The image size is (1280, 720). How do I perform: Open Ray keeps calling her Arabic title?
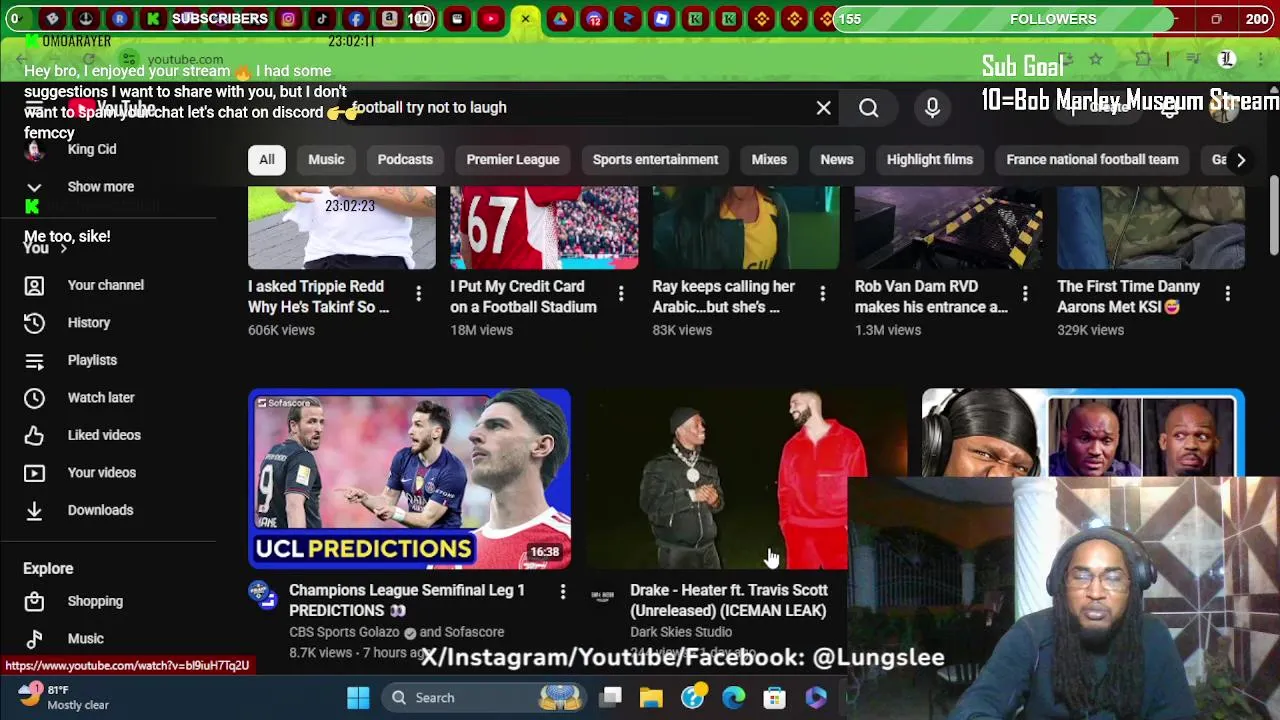tap(724, 297)
